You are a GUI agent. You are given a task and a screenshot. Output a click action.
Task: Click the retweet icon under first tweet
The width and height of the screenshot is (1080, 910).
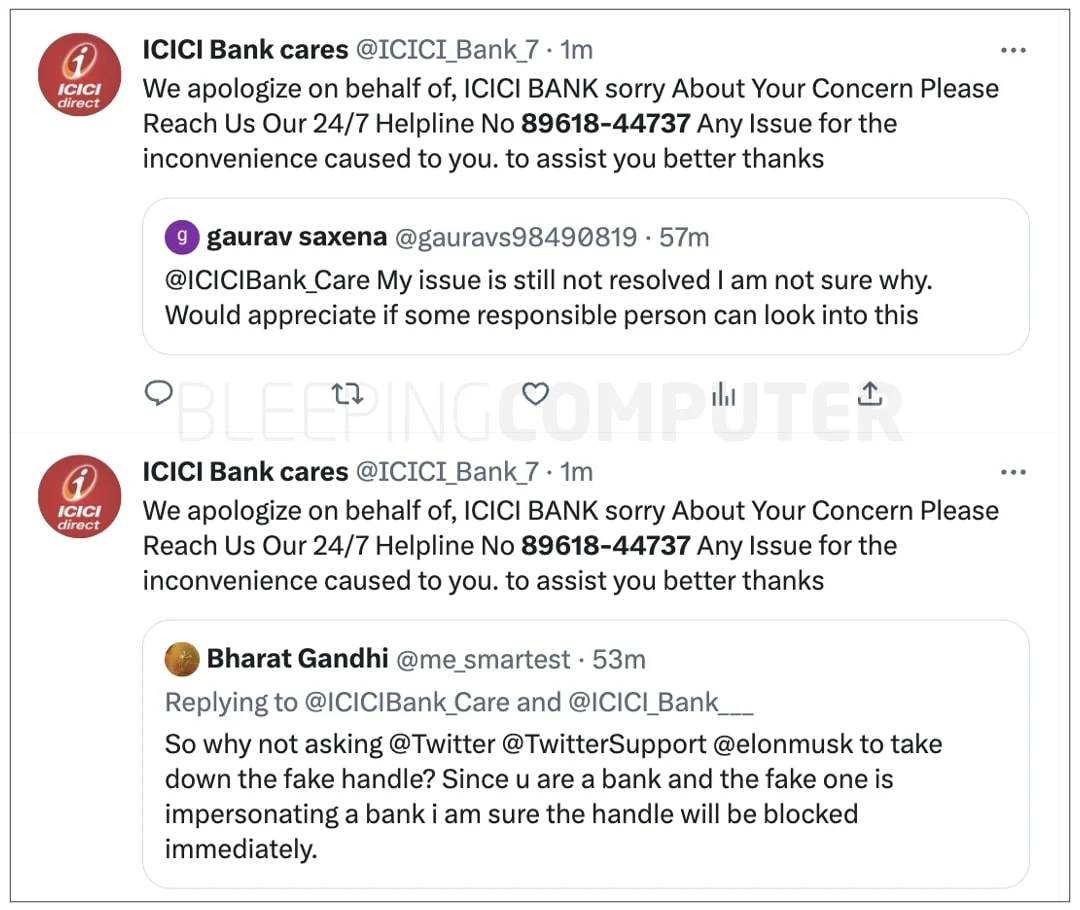click(347, 395)
